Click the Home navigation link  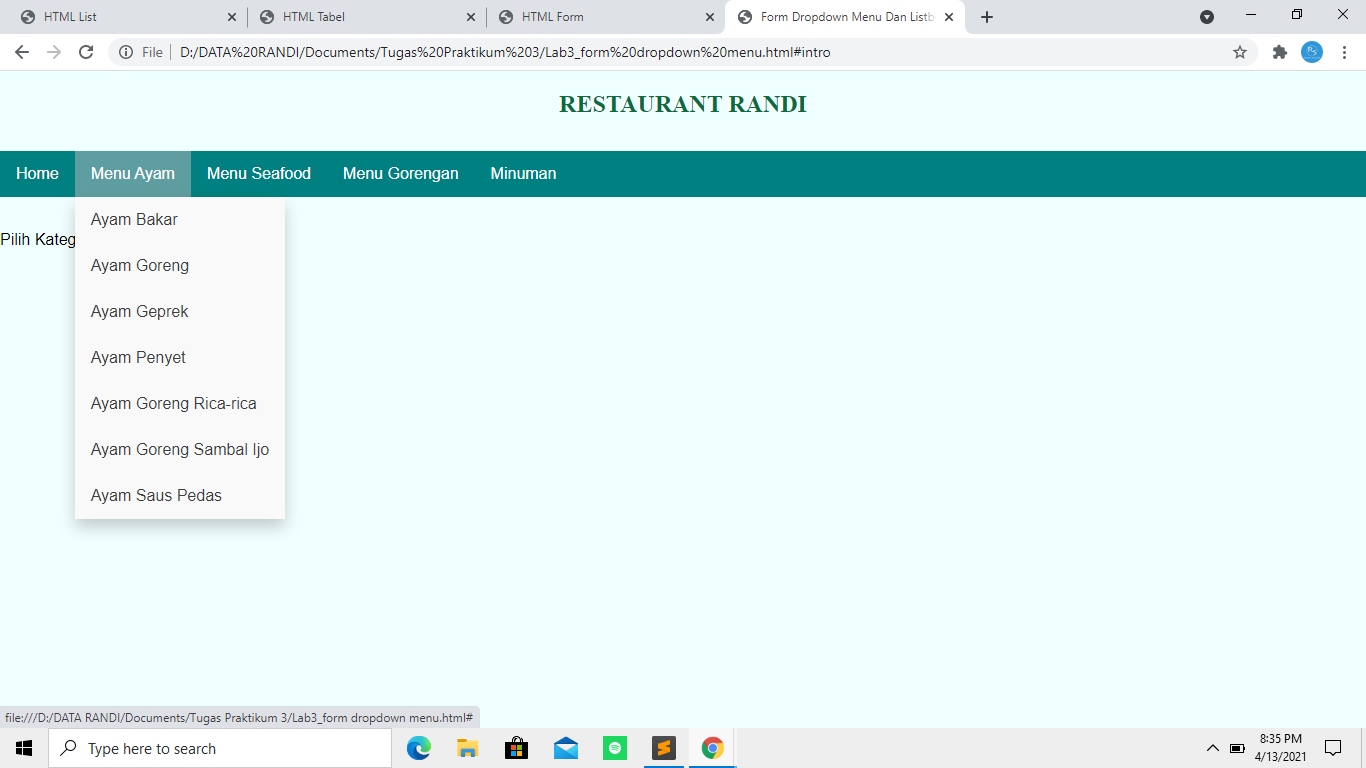[36, 173]
